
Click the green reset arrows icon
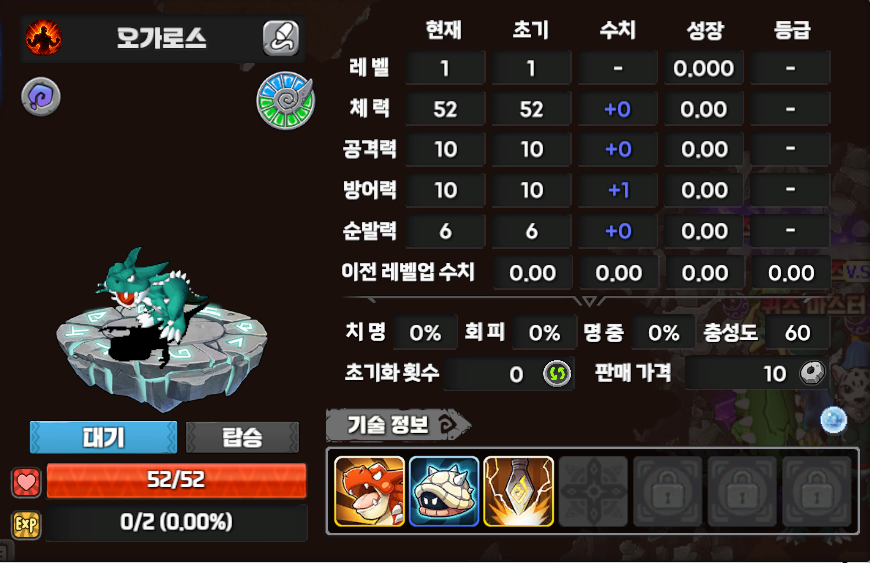pos(557,373)
